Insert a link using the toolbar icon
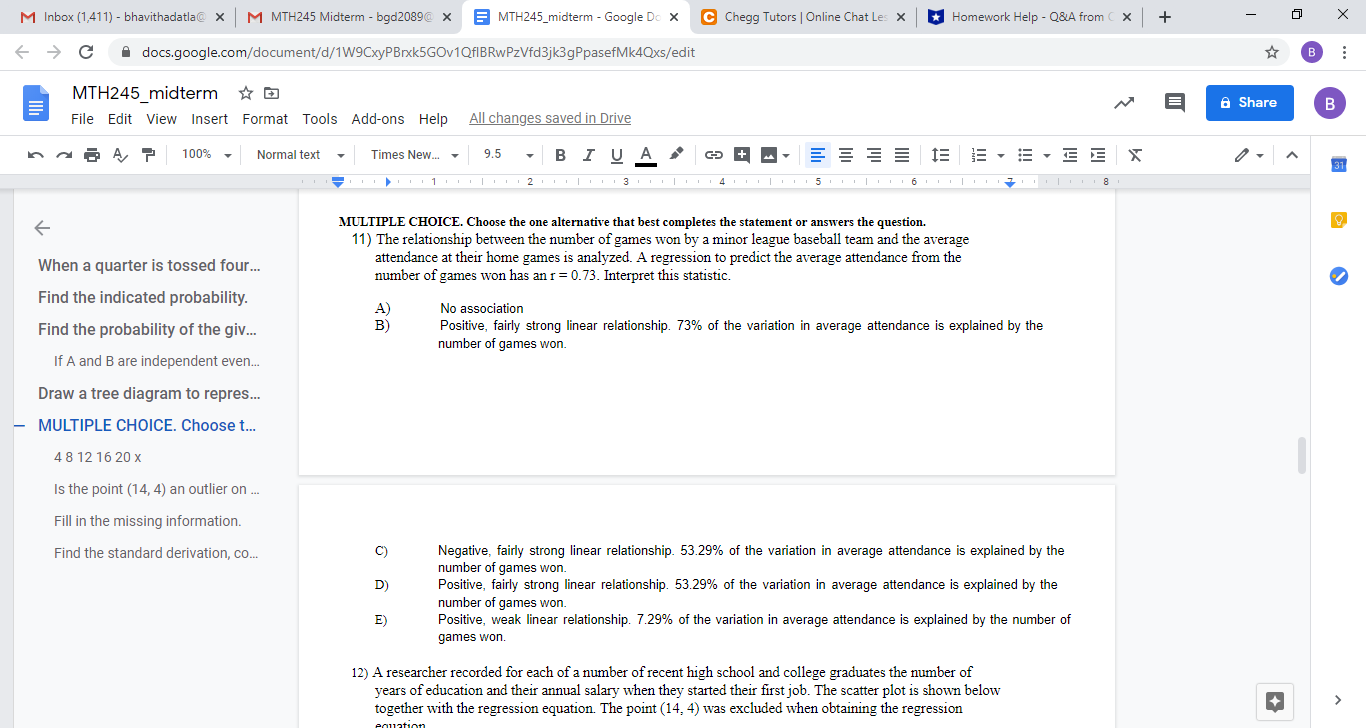 click(713, 155)
